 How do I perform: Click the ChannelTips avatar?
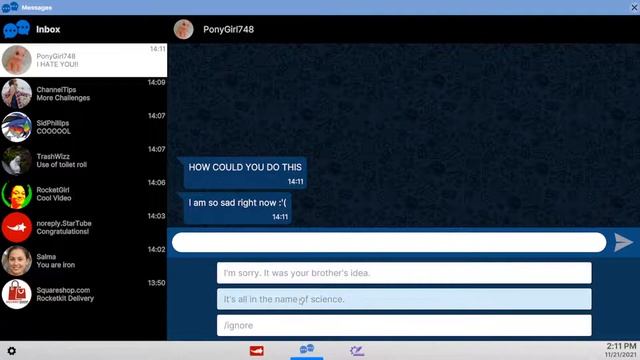(17, 93)
